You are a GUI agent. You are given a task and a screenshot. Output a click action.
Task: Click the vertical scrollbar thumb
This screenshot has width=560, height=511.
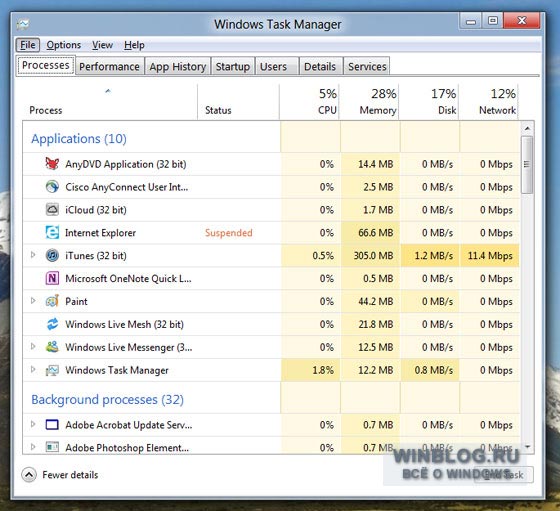[x=527, y=165]
